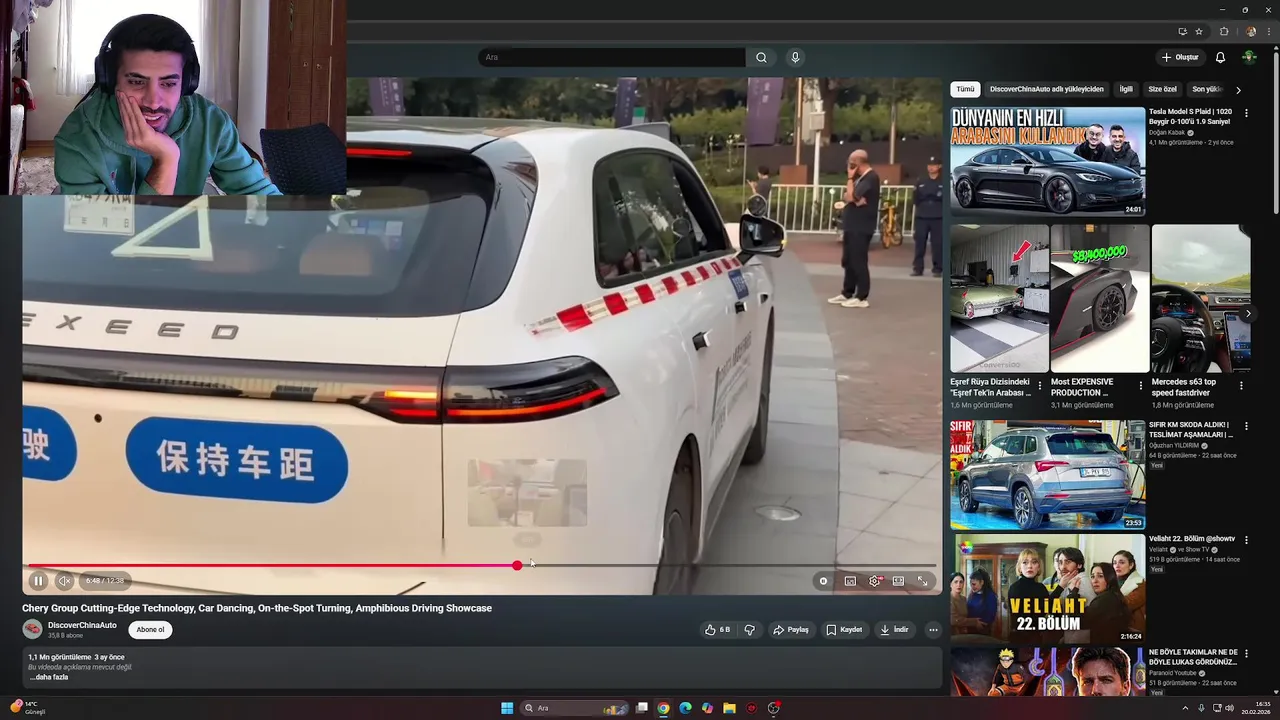Viewport: 1280px width, 720px height.
Task: Focus the YouTube Ara search field
Action: tap(612, 57)
